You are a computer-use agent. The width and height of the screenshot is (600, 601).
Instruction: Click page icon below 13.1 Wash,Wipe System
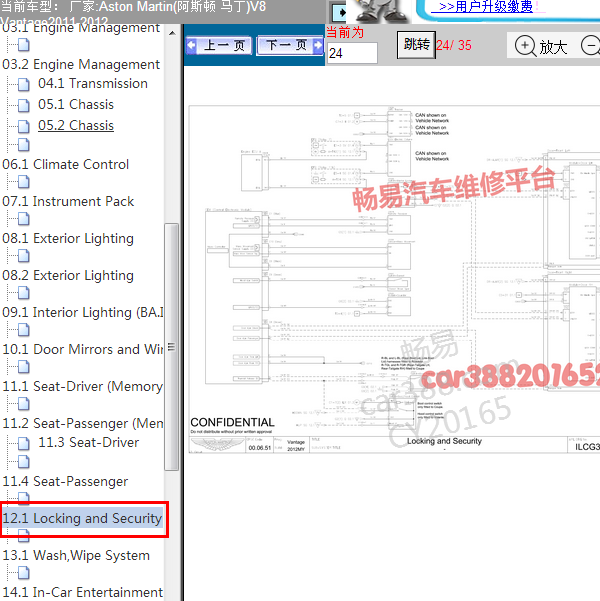point(24,573)
